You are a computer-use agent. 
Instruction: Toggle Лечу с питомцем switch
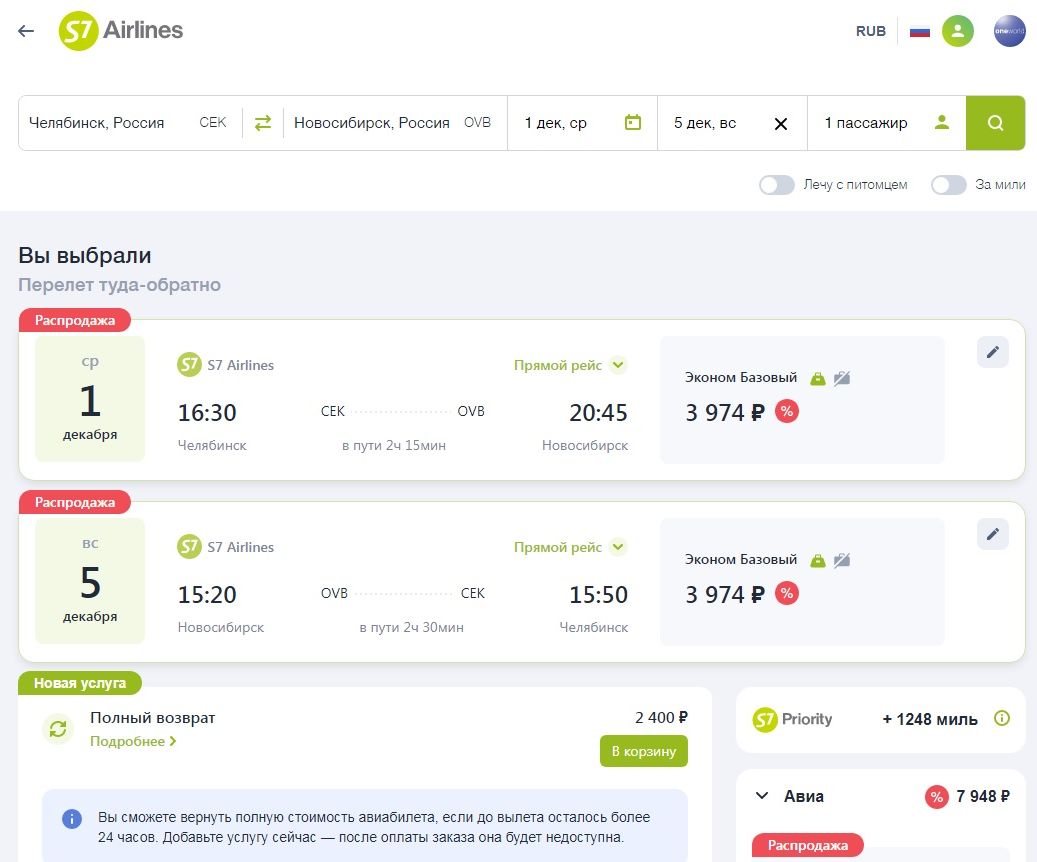pos(776,185)
